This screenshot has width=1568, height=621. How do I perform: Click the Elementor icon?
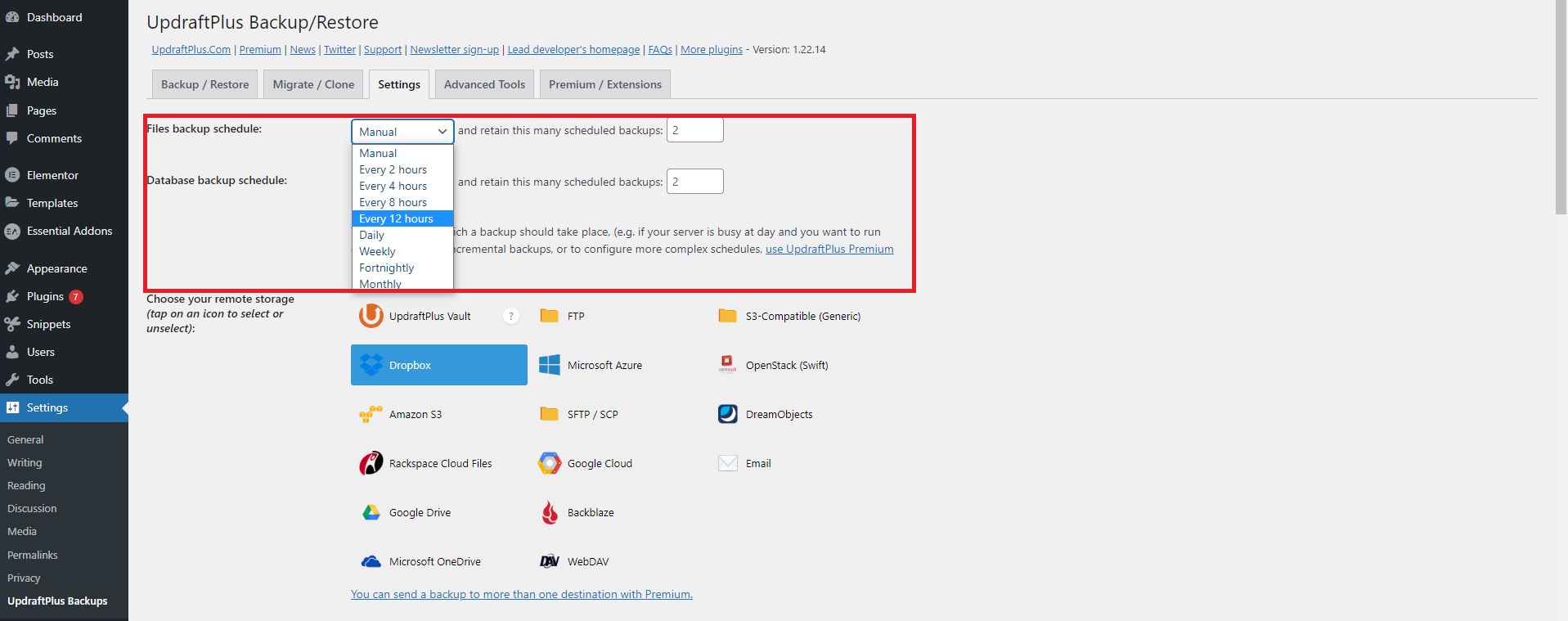[12, 175]
